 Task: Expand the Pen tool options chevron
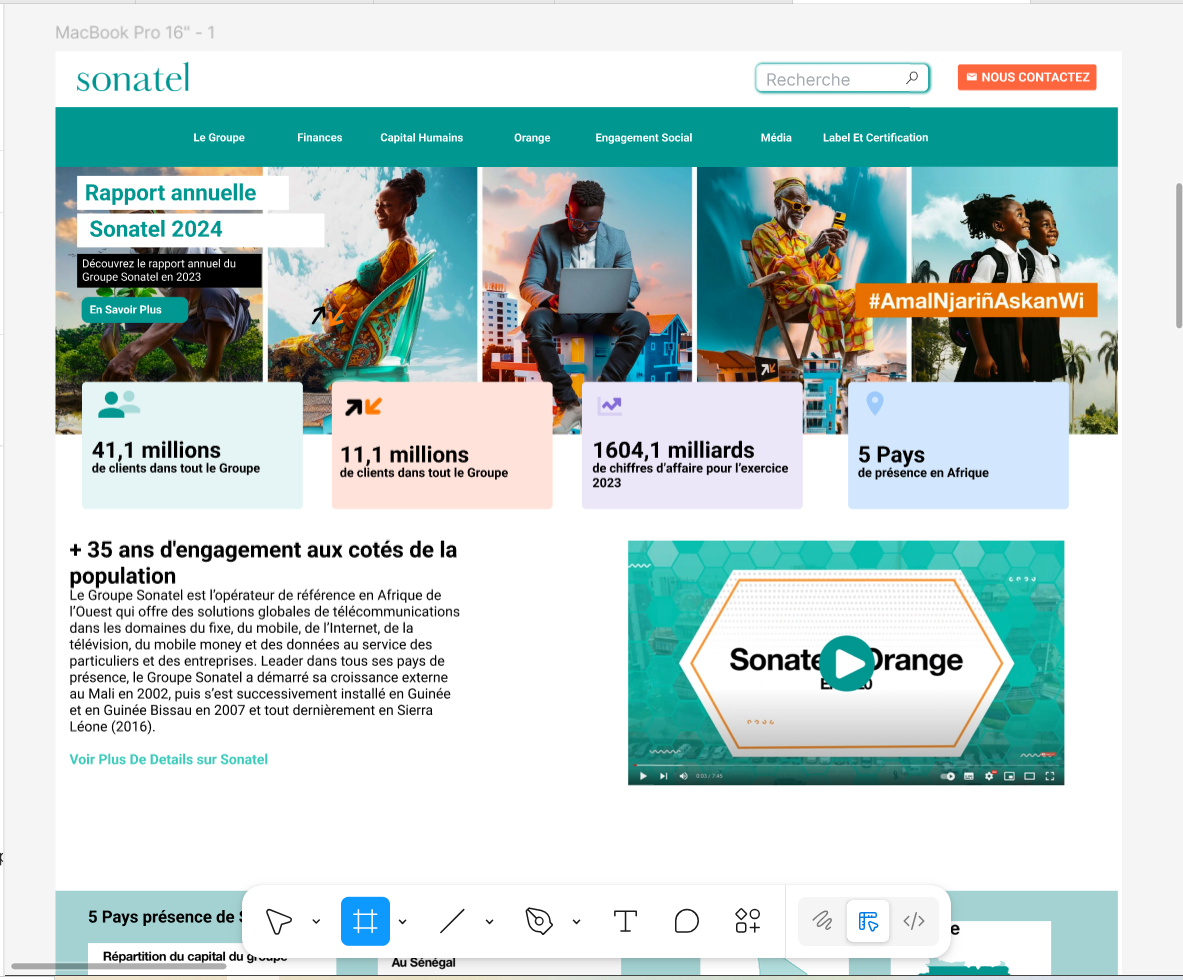[x=576, y=921]
